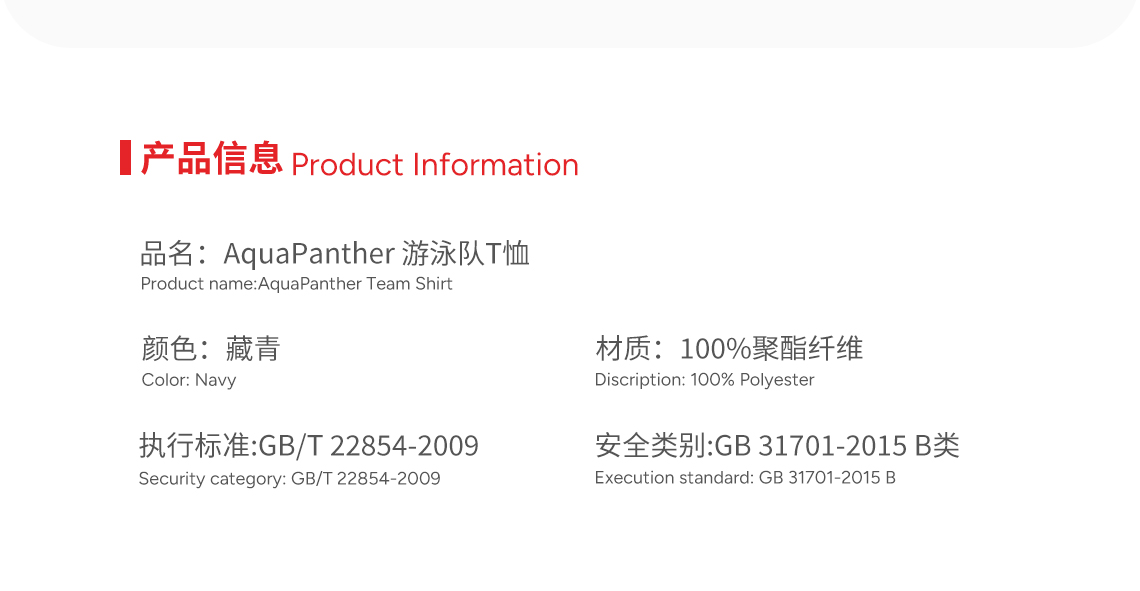Select the 100%聚酯纤维 material value
Viewport: 1140px width, 591px height.
[x=771, y=349]
